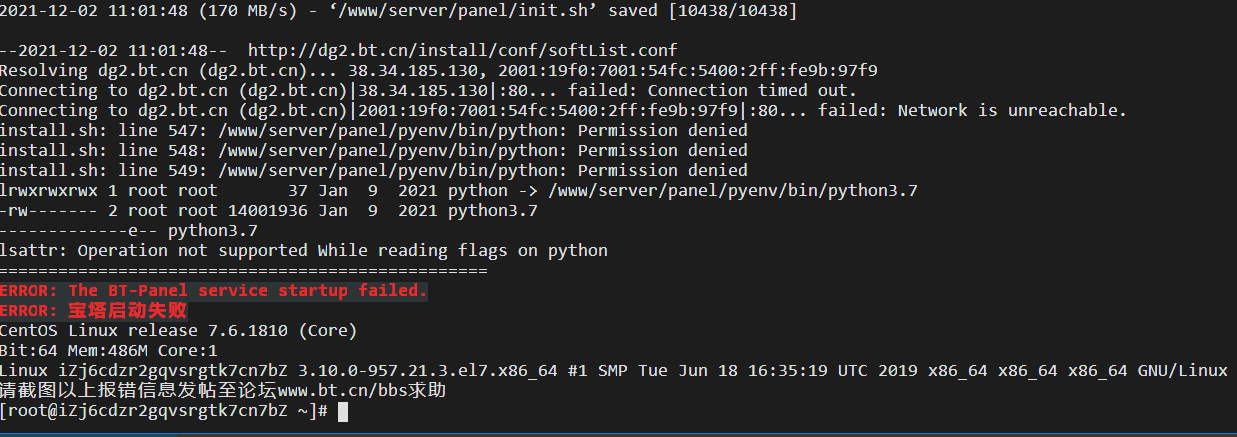Select the 'lsattr: Operation not supported' message

coord(304,250)
